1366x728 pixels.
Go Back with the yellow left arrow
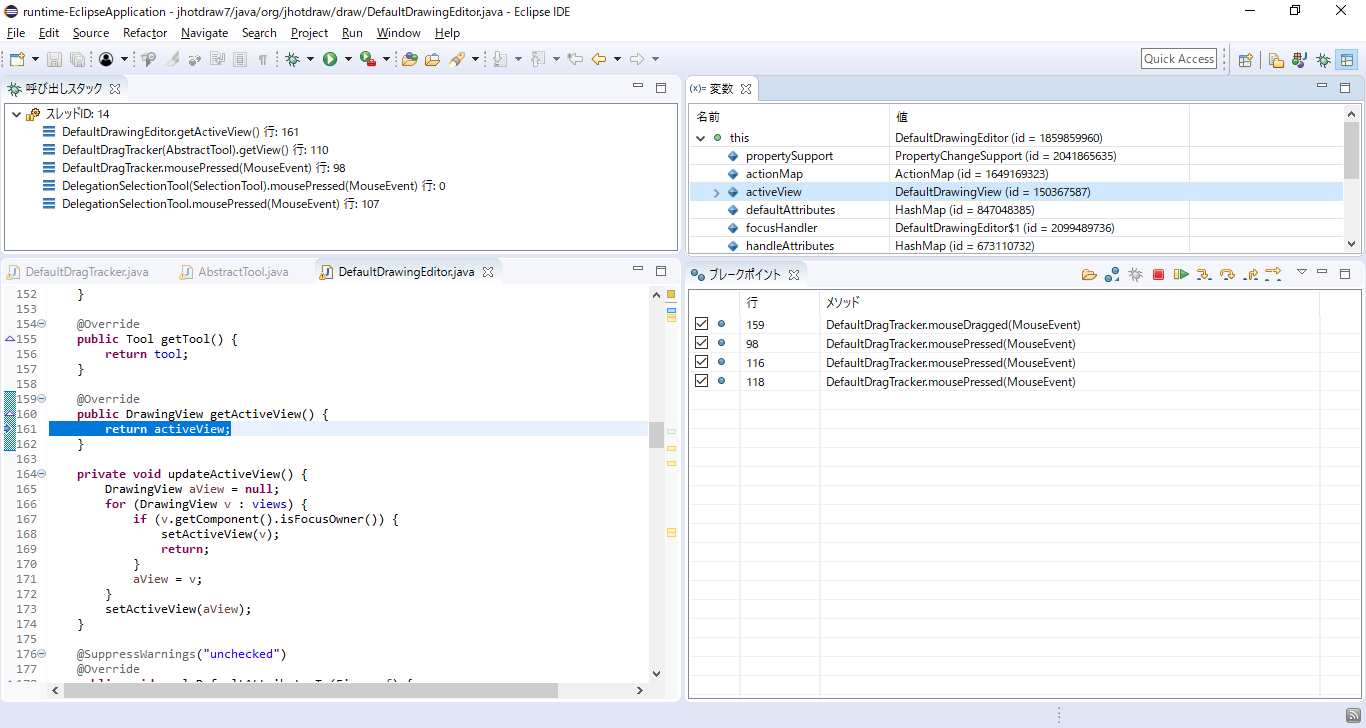(599, 59)
